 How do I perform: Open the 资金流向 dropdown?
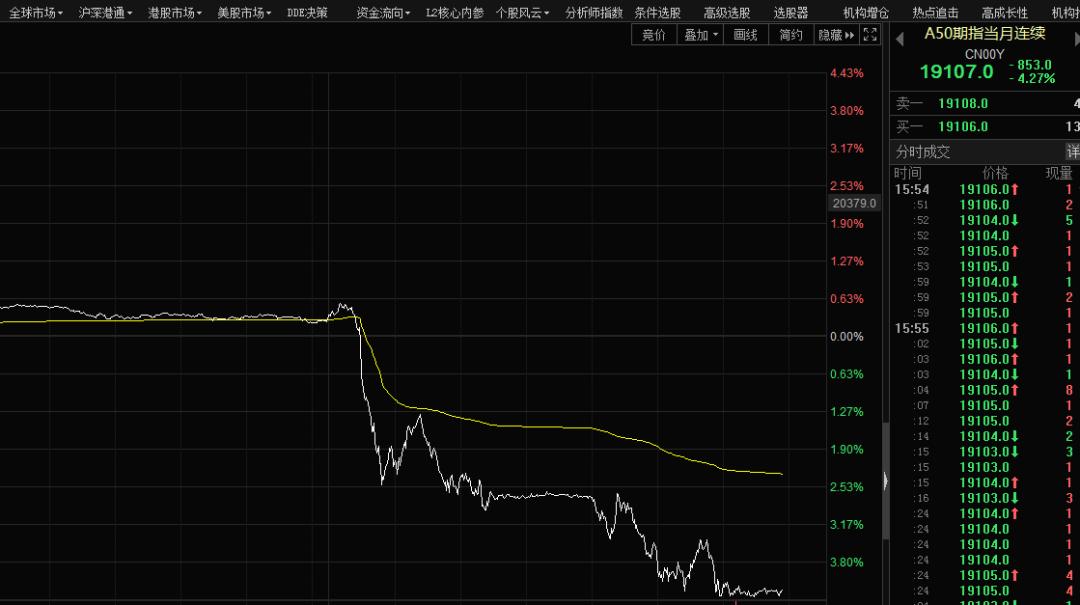pos(384,12)
